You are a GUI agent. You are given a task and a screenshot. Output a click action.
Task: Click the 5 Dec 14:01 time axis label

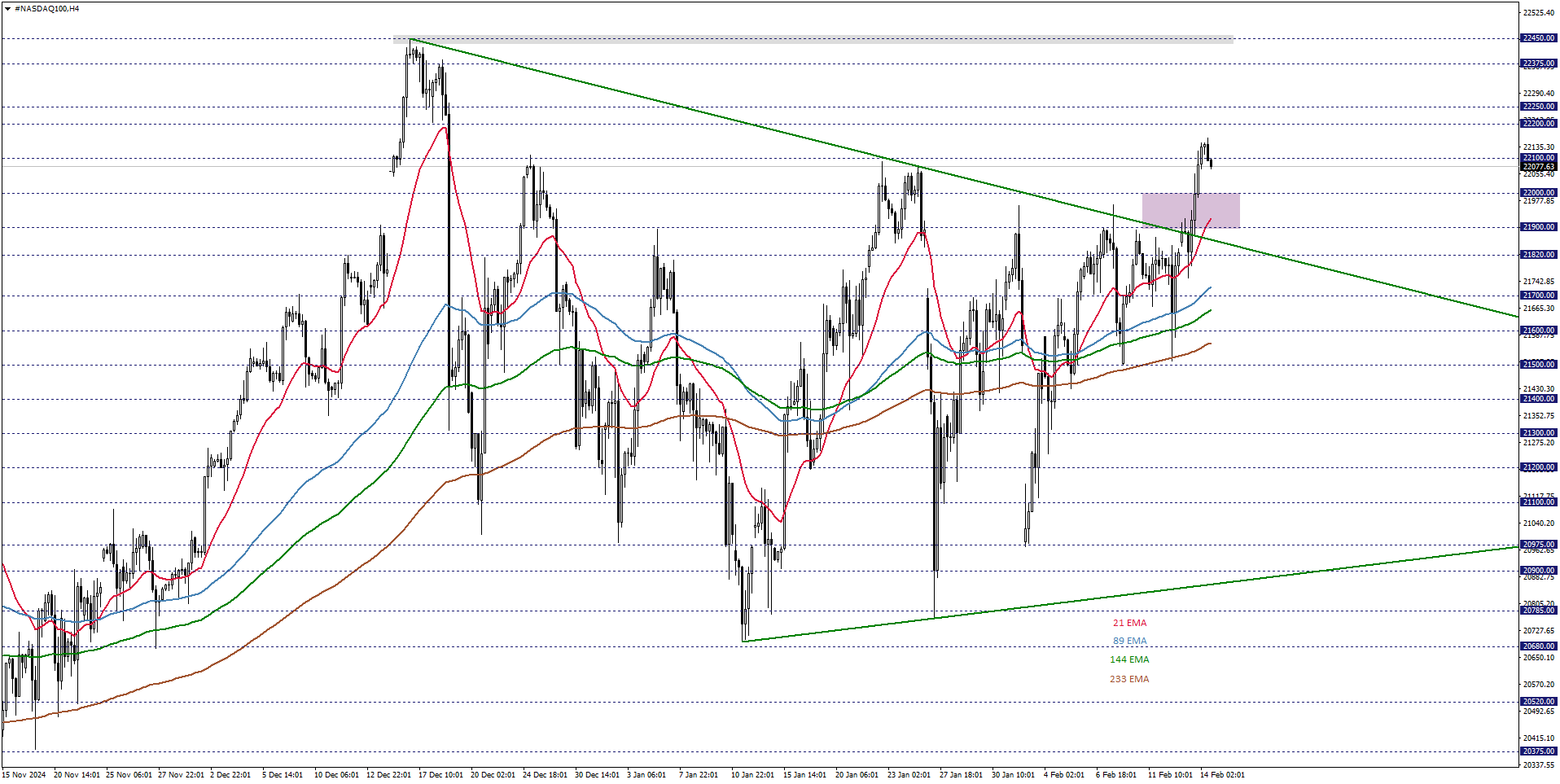click(283, 775)
